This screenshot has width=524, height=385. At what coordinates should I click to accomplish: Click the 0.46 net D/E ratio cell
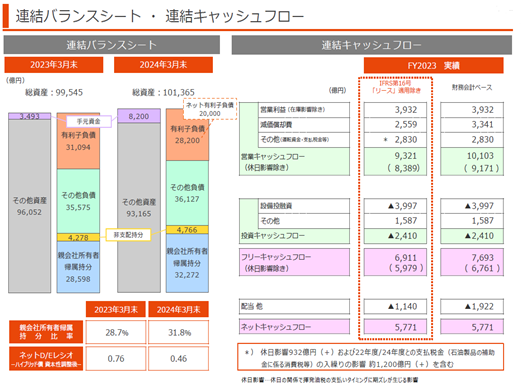pos(178,358)
